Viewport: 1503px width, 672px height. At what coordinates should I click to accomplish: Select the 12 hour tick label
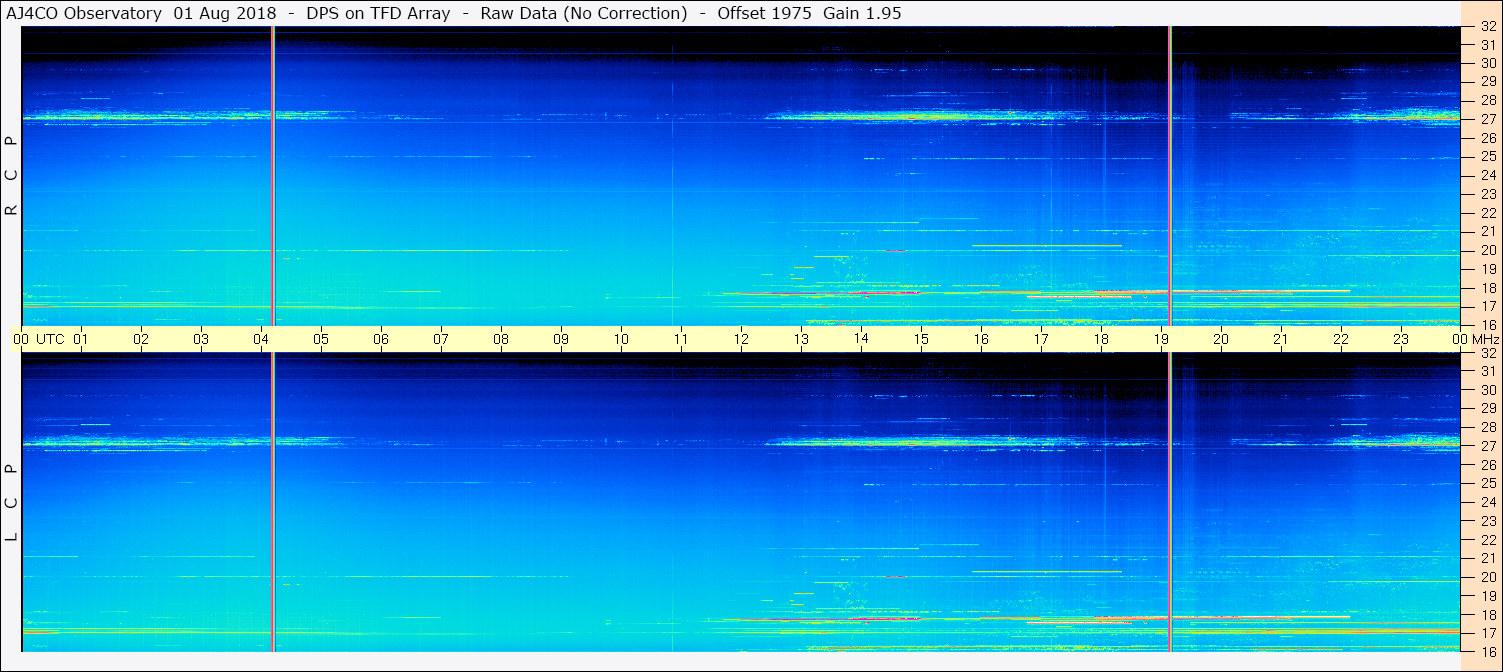click(741, 339)
